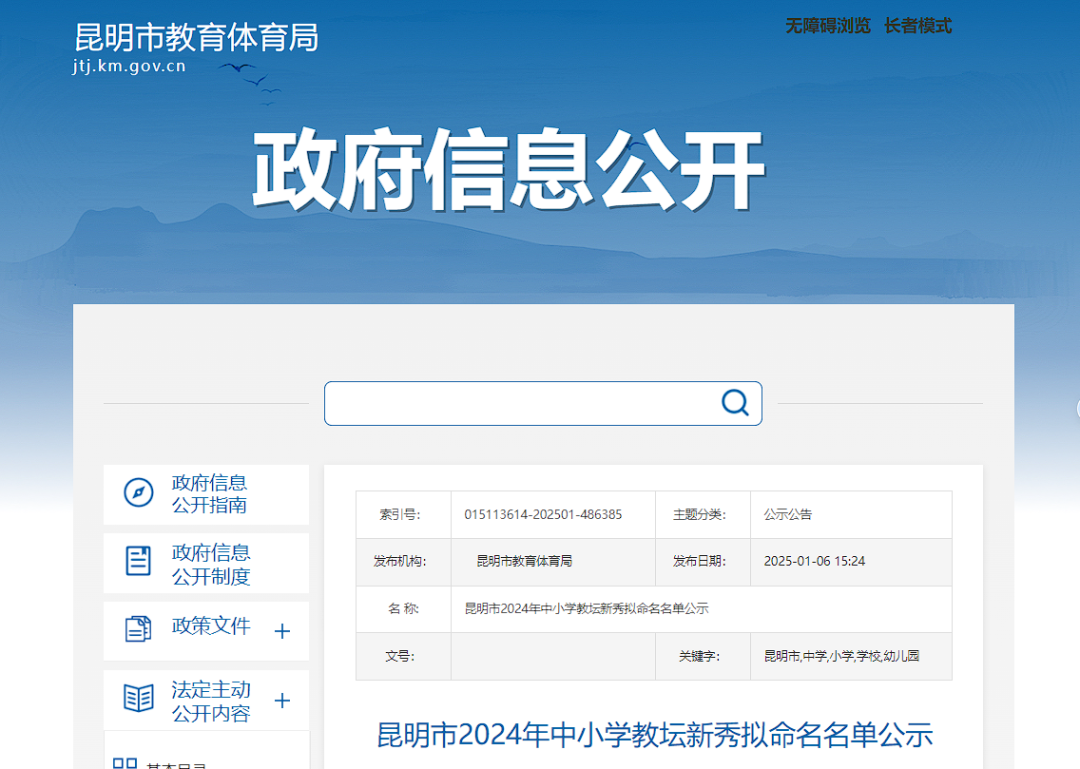Click the 发布日期 label cell

tap(703, 562)
